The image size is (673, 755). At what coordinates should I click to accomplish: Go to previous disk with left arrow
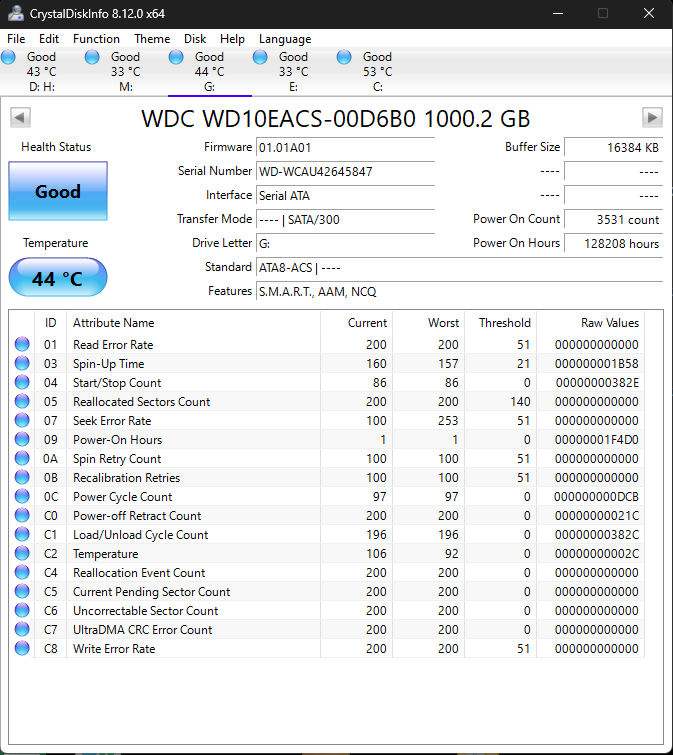click(20, 117)
